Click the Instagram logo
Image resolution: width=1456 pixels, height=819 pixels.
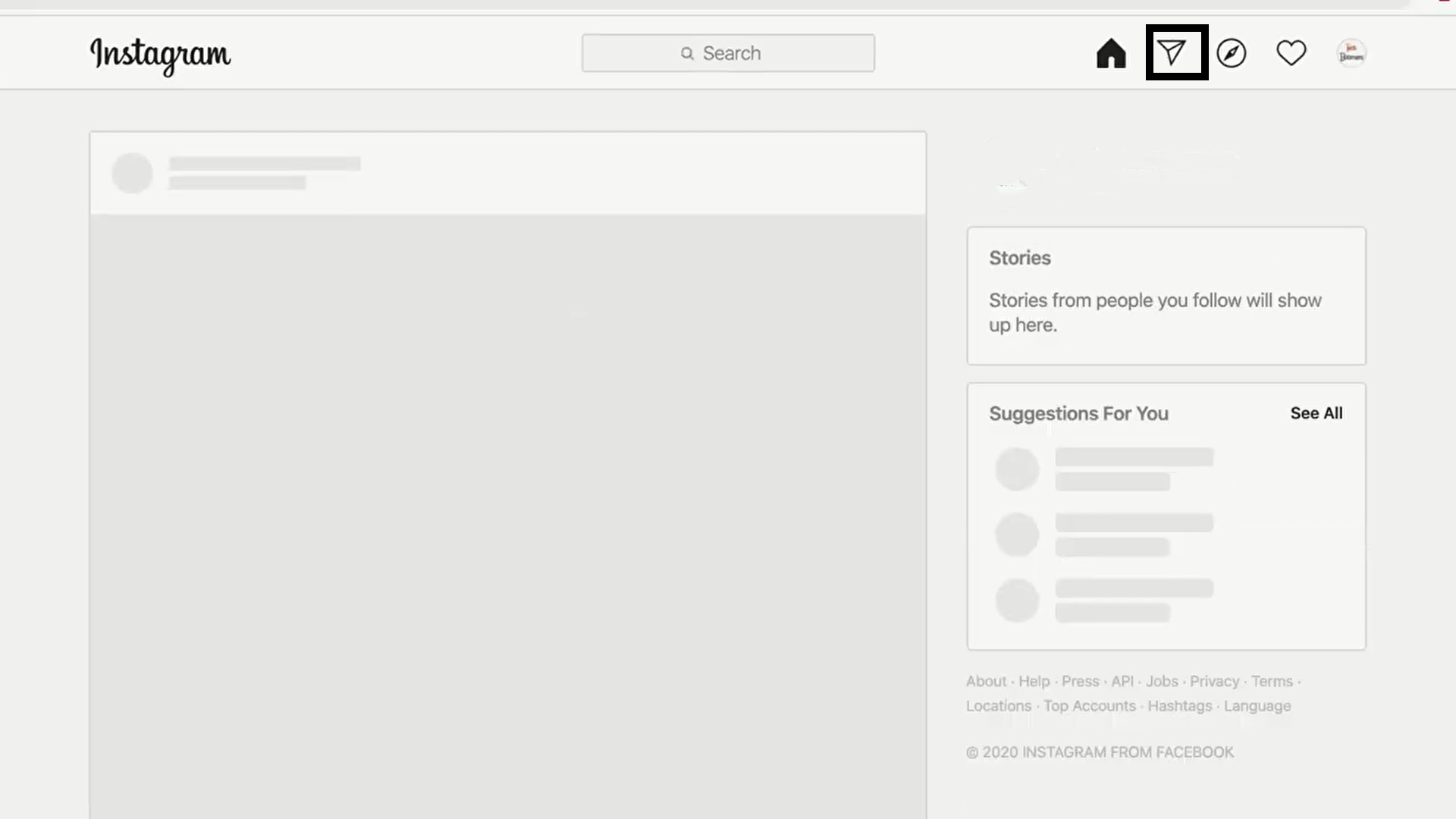click(160, 55)
